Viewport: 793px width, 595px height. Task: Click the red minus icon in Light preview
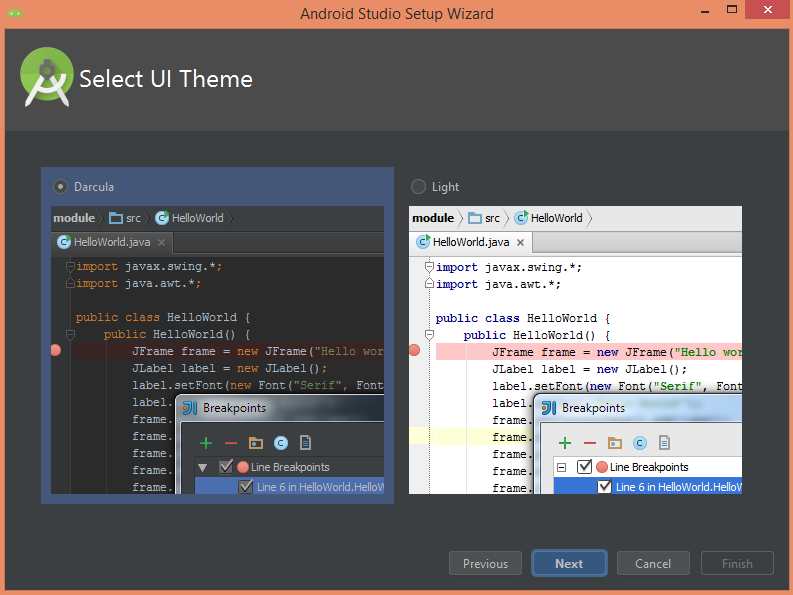click(x=590, y=443)
